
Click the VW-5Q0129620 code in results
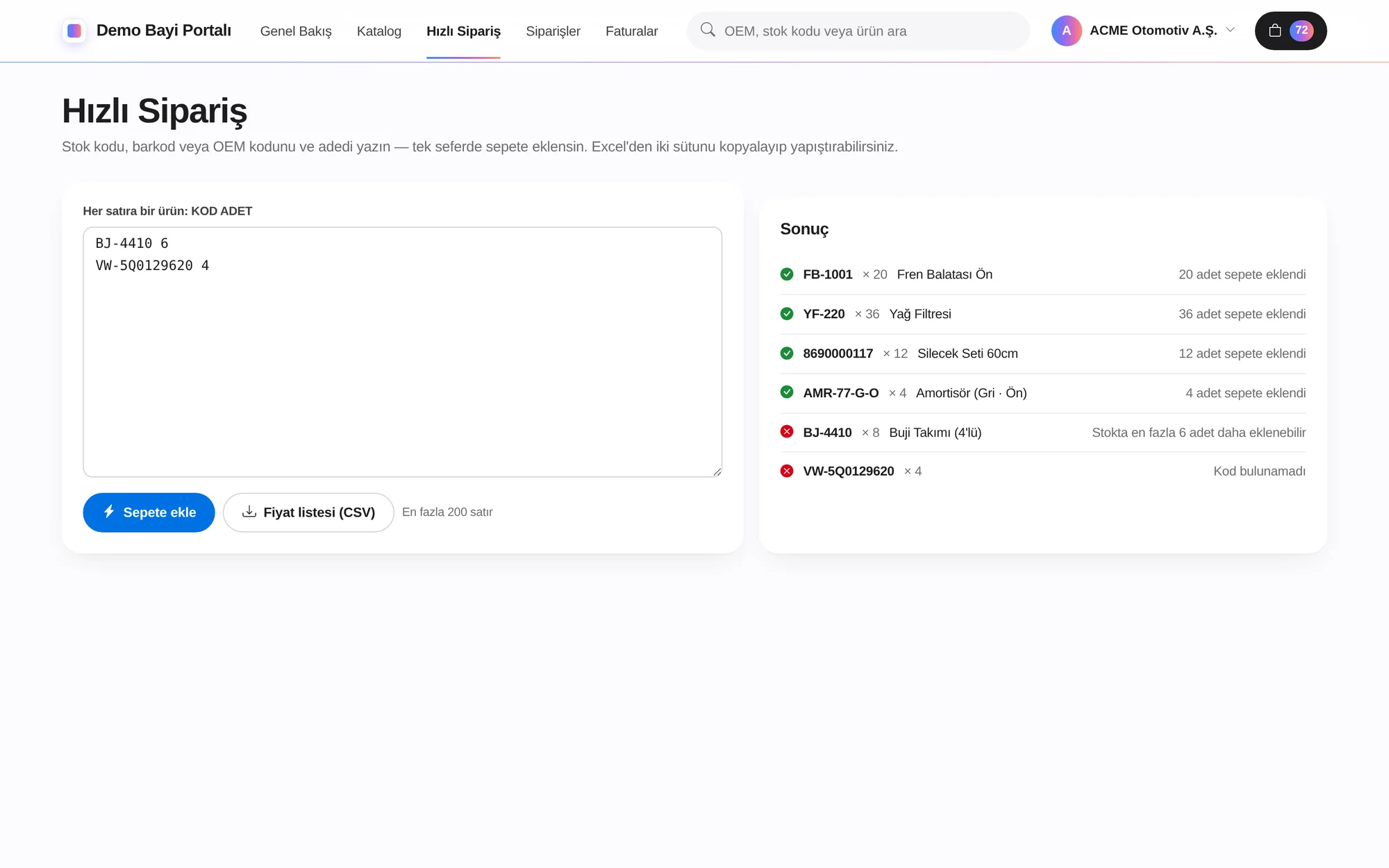[x=849, y=471]
